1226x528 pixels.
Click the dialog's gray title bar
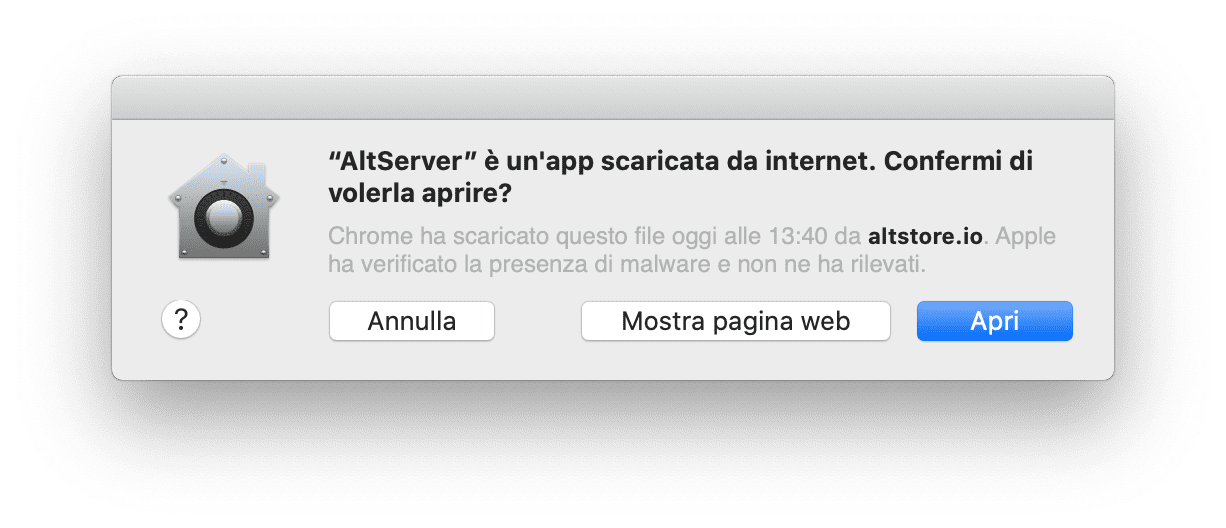(613, 98)
